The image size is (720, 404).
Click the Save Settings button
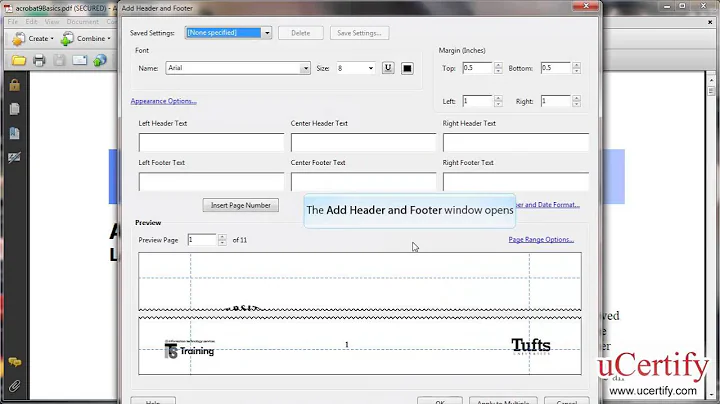(x=359, y=33)
